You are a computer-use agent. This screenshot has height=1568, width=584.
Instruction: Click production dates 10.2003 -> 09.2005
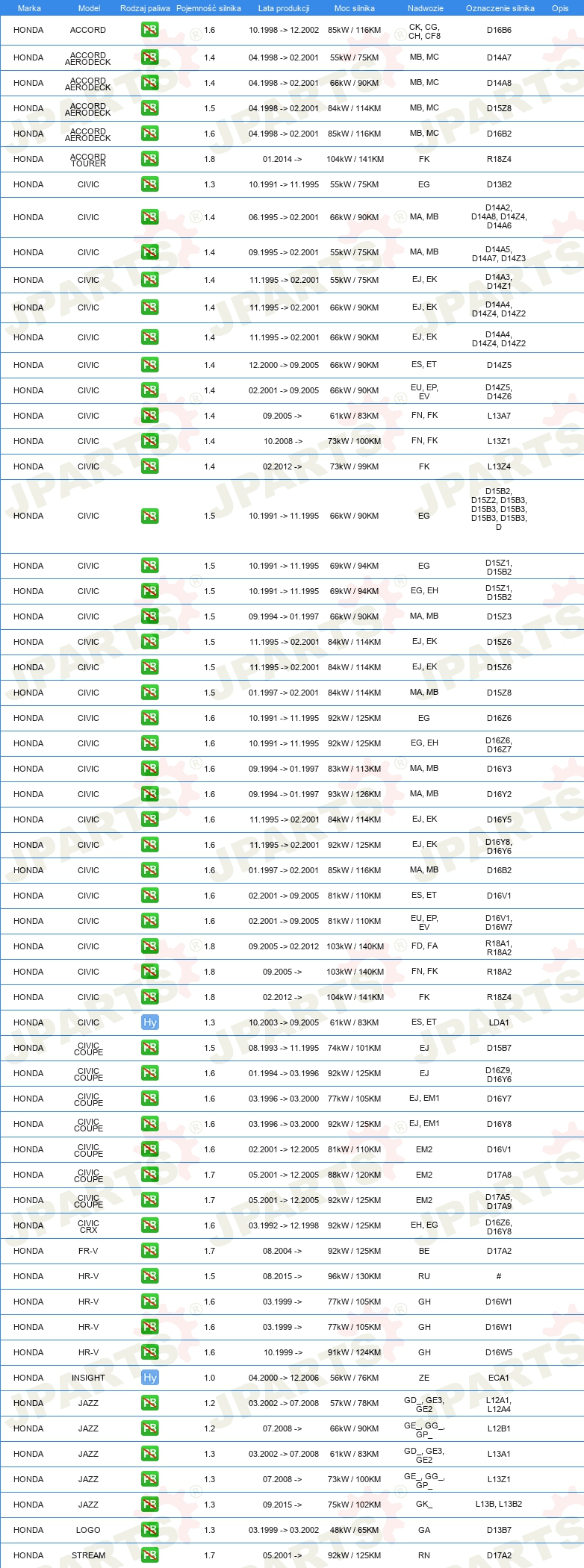(284, 1022)
